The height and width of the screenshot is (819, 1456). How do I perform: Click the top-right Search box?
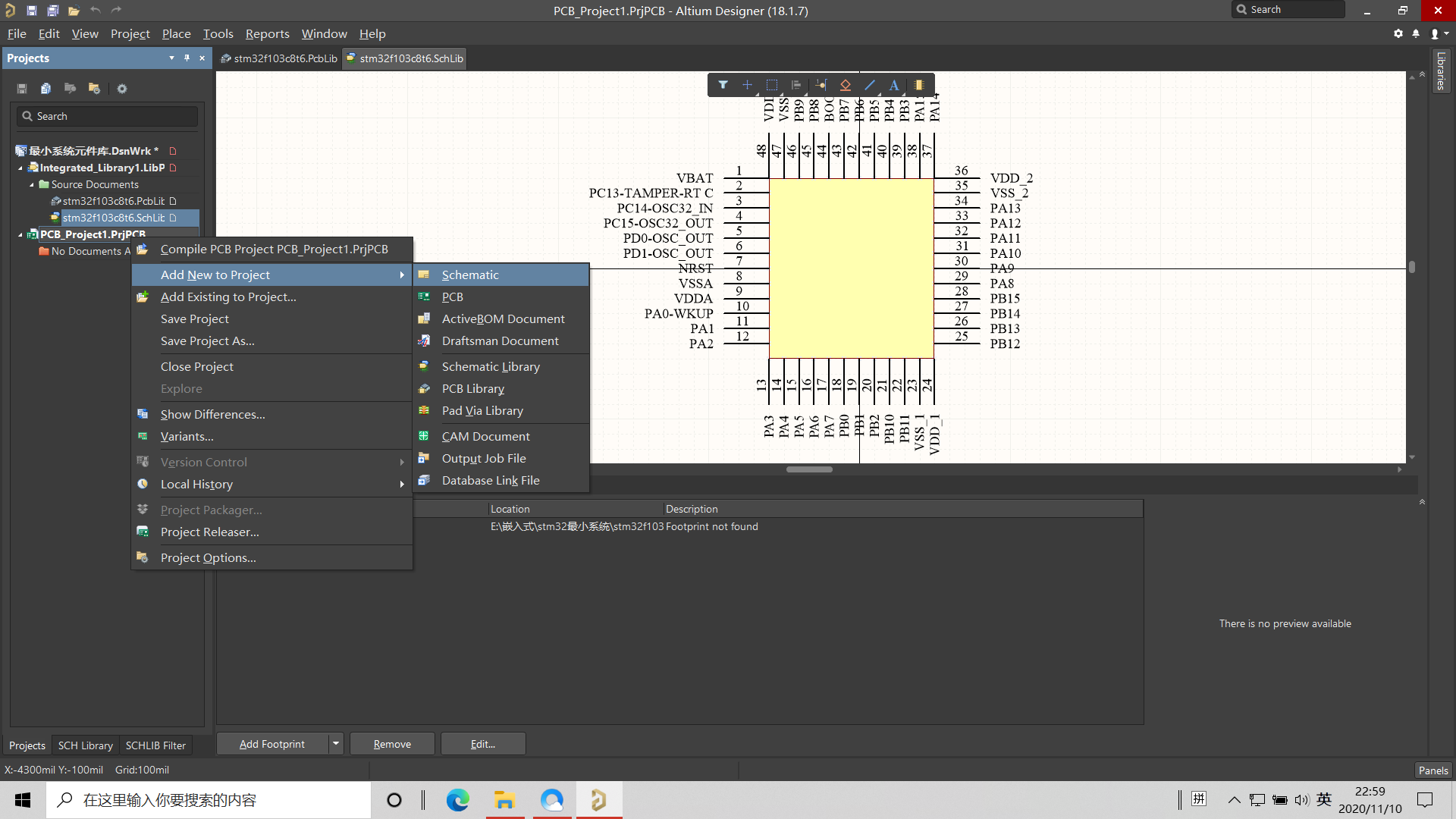coord(1288,9)
